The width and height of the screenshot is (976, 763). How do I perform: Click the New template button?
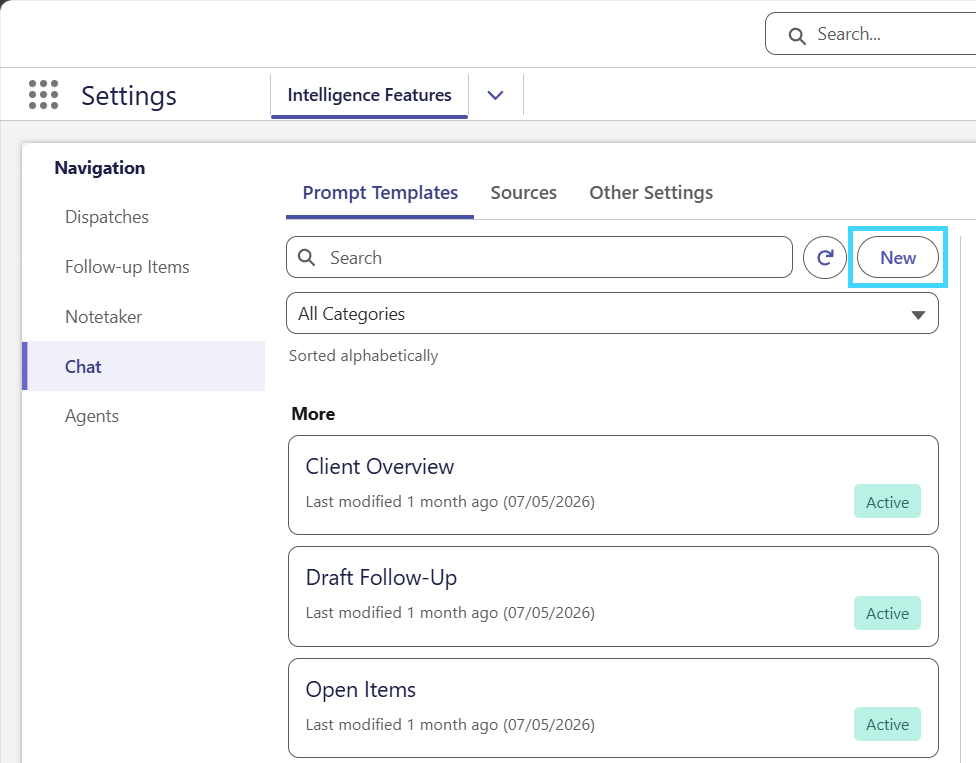coord(898,258)
